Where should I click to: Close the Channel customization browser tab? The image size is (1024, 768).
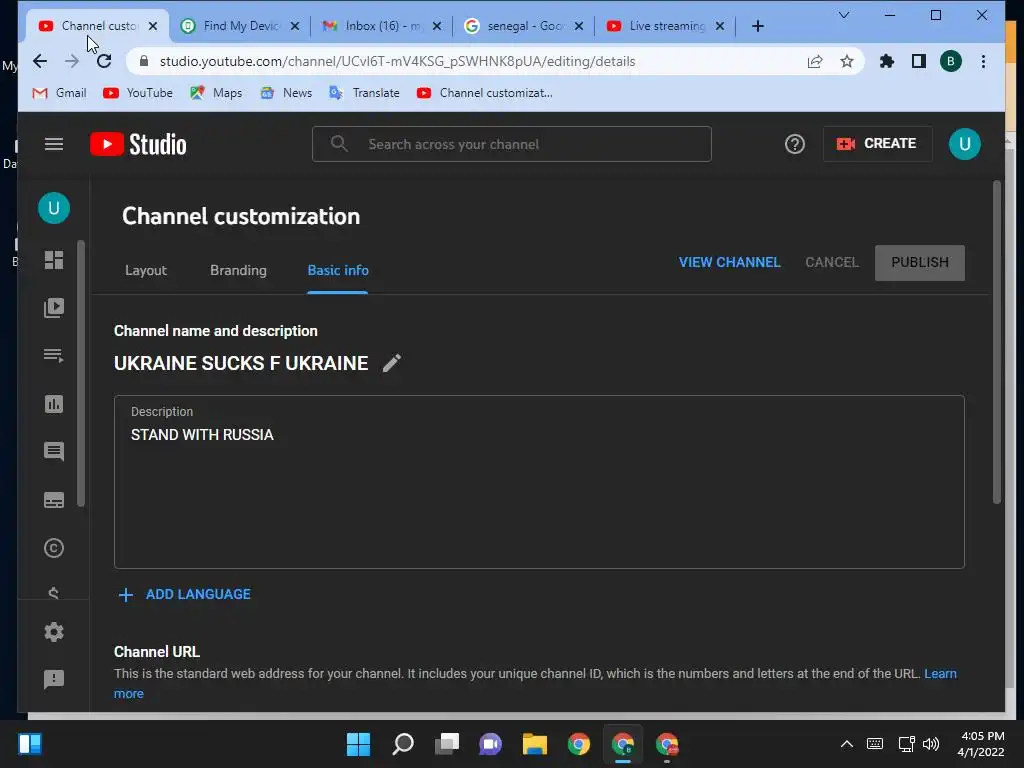pyautogui.click(x=153, y=26)
